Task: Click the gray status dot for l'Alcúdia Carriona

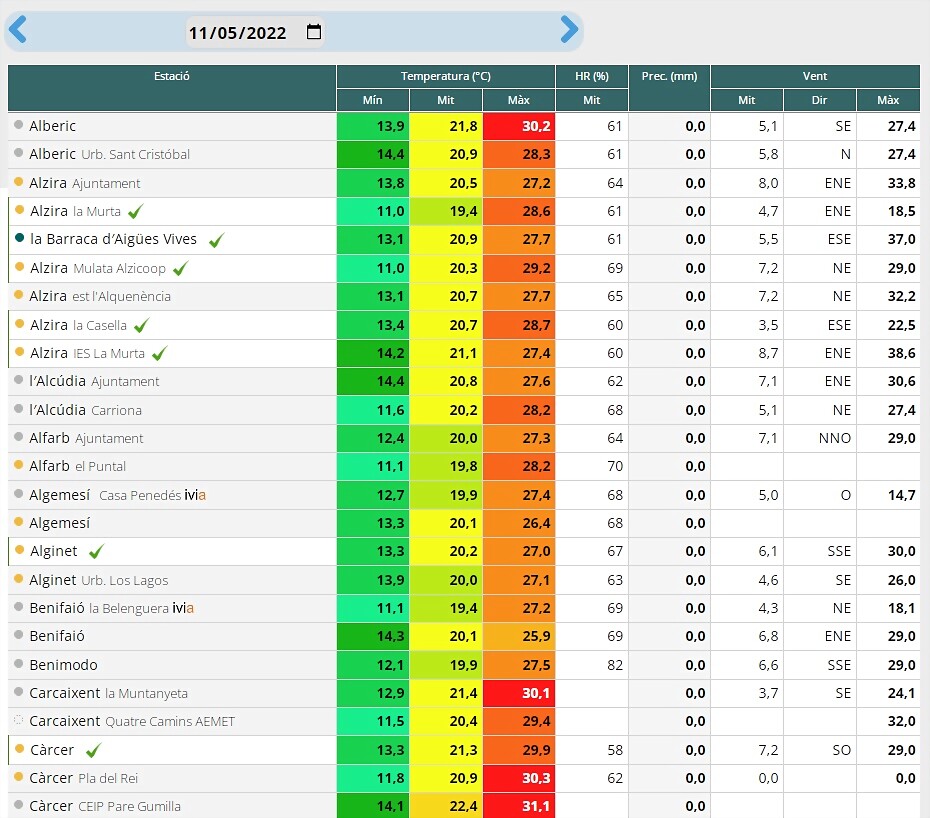Action: coord(18,409)
